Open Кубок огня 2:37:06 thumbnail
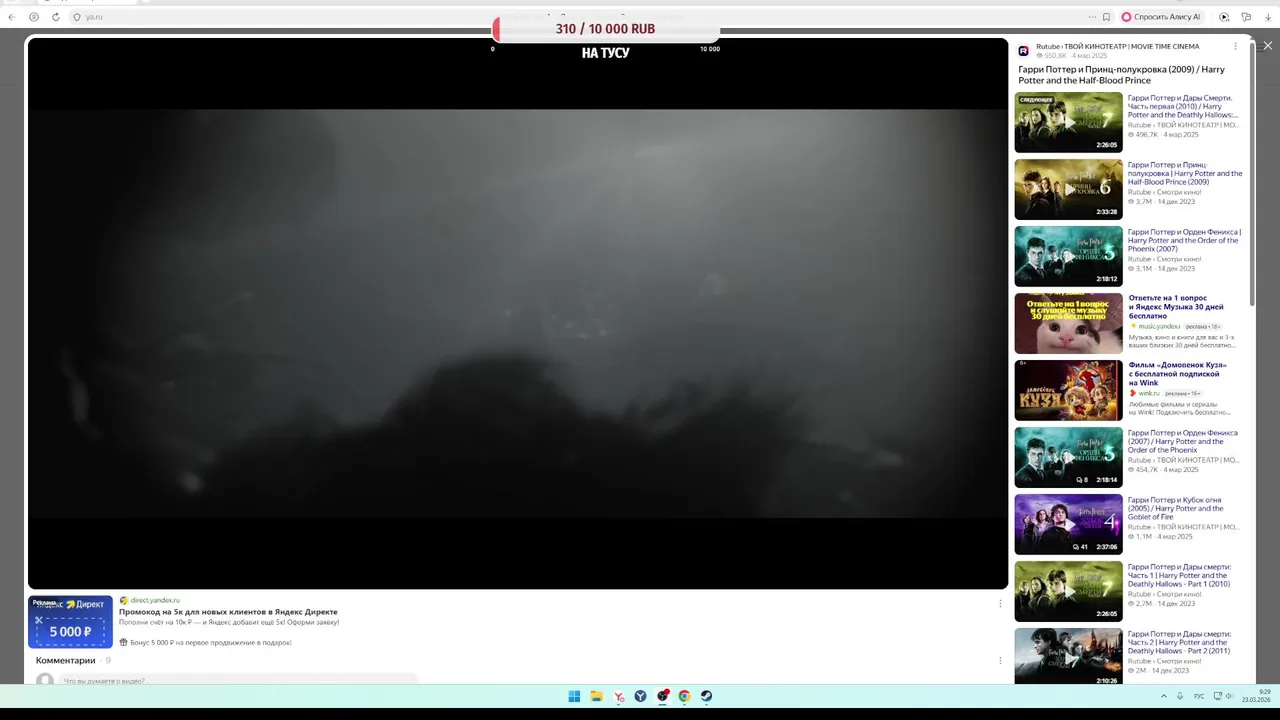The image size is (1280, 720). [x=1068, y=524]
